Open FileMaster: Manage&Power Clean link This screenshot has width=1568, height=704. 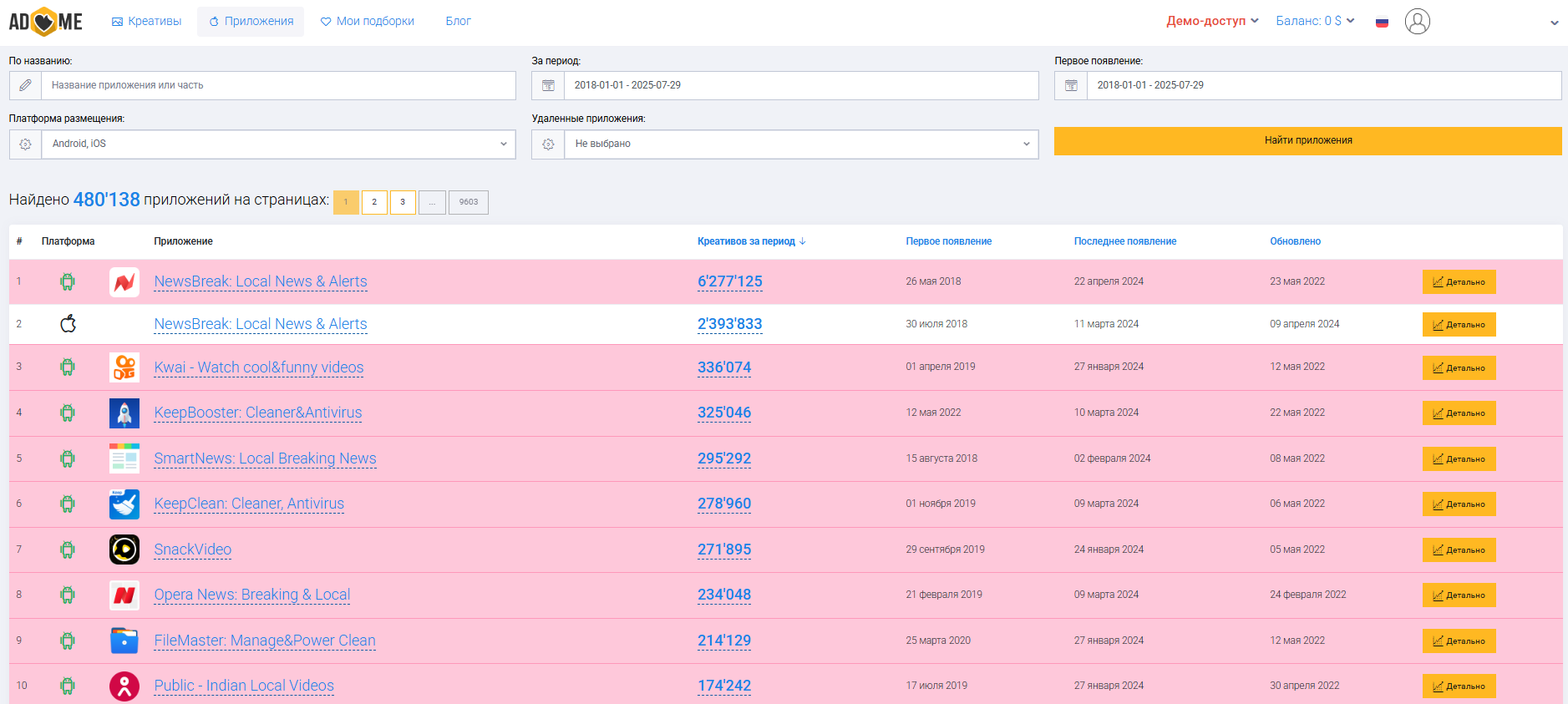(265, 641)
